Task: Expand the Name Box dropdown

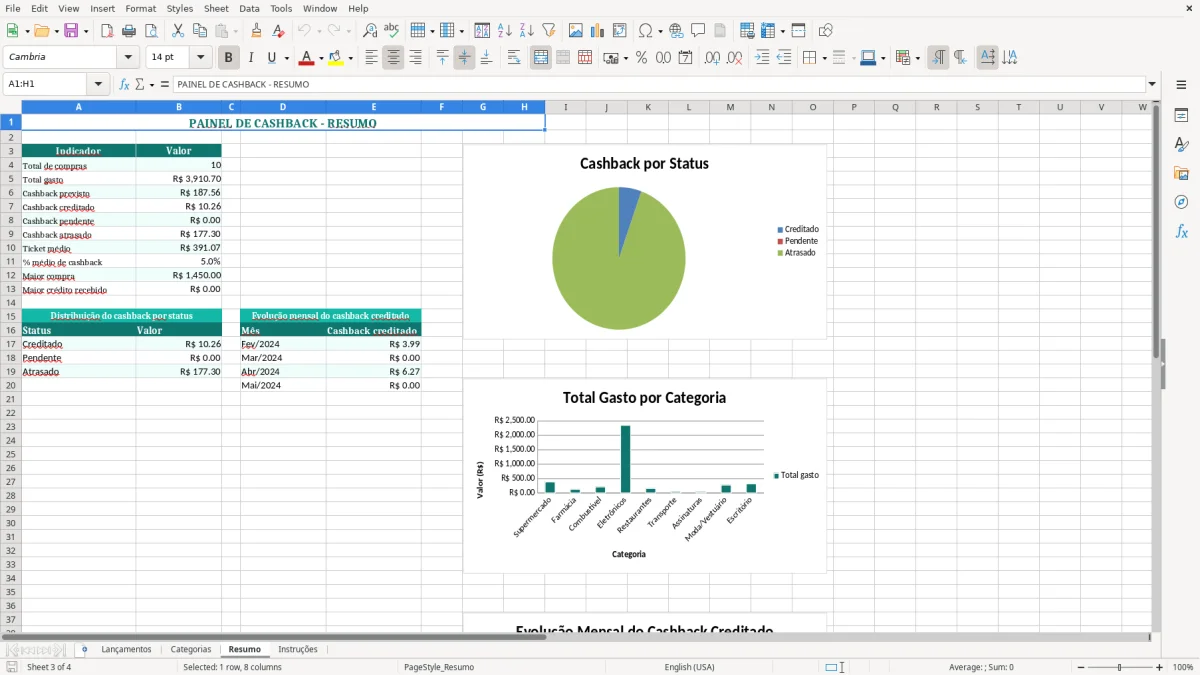Action: pos(98,84)
